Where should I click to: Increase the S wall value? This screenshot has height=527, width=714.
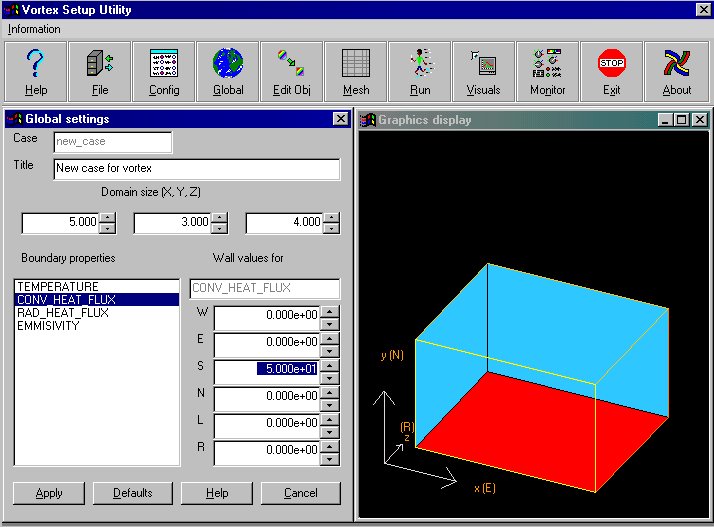(330, 366)
